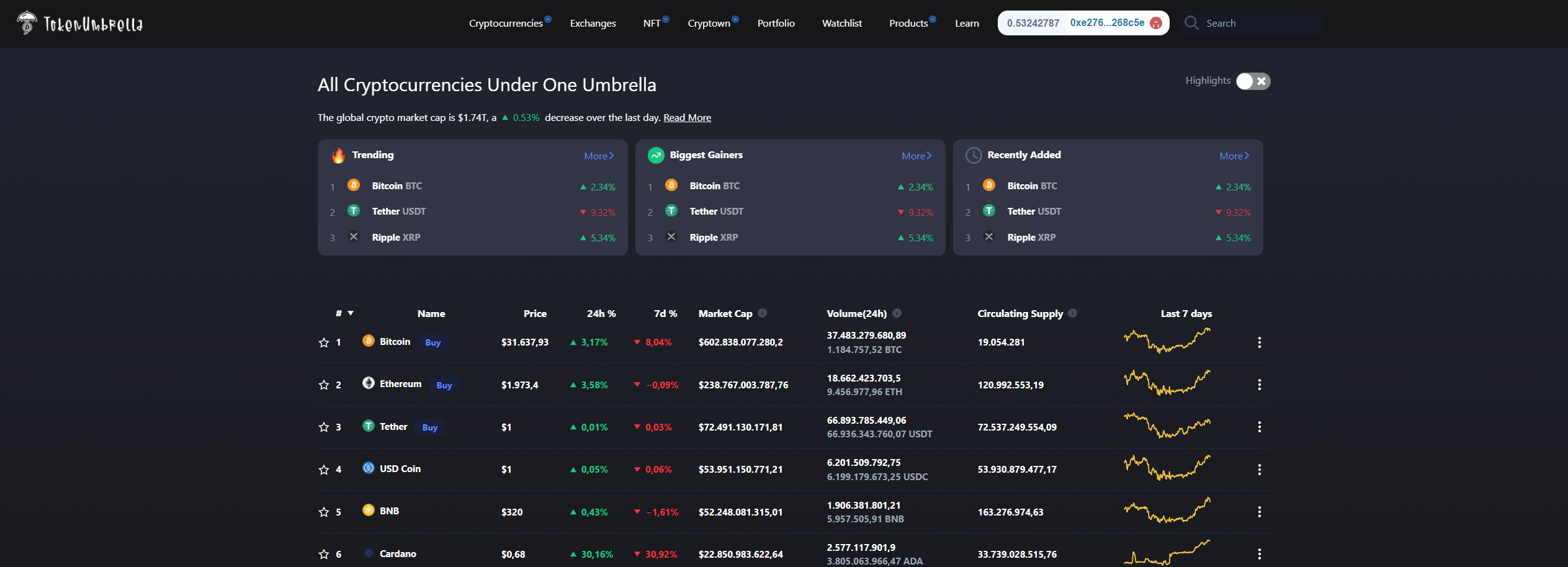Screen dimensions: 1568x567
Task: Open the Learn page
Action: coord(967,23)
